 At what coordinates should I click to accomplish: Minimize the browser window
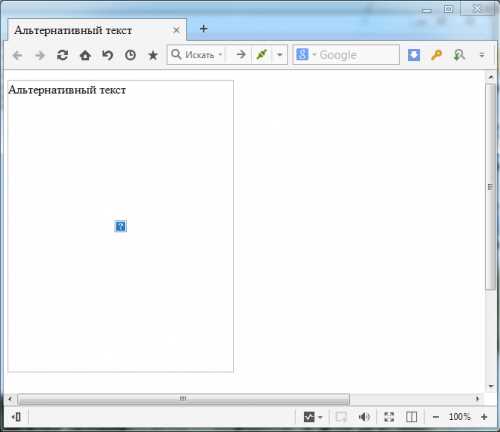[x=427, y=11]
